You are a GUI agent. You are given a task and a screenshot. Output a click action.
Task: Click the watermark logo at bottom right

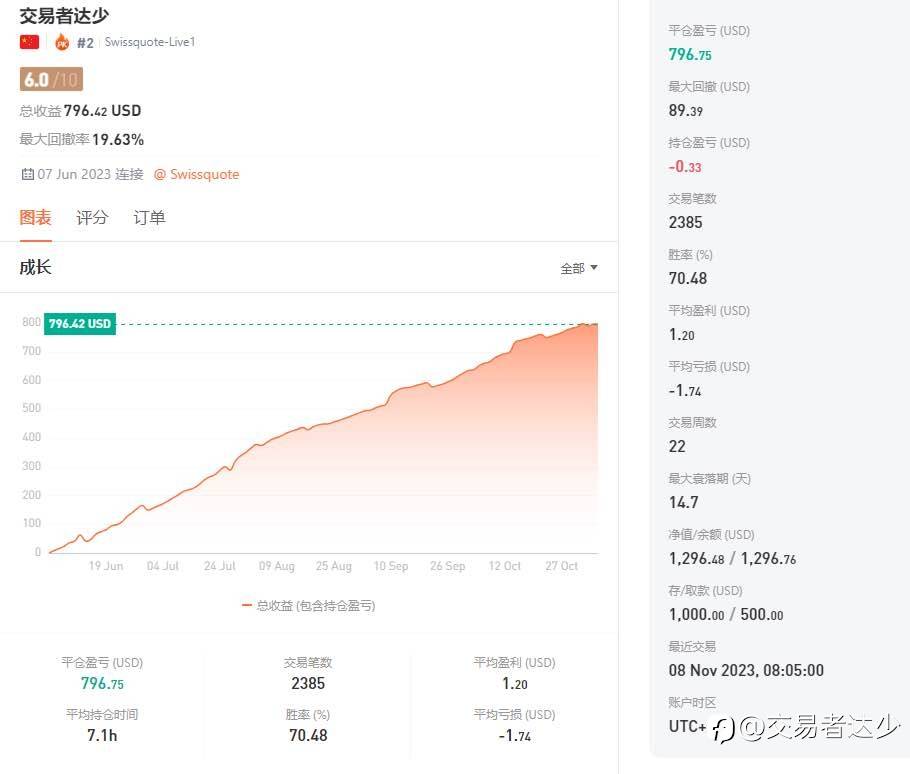pyautogui.click(x=723, y=728)
